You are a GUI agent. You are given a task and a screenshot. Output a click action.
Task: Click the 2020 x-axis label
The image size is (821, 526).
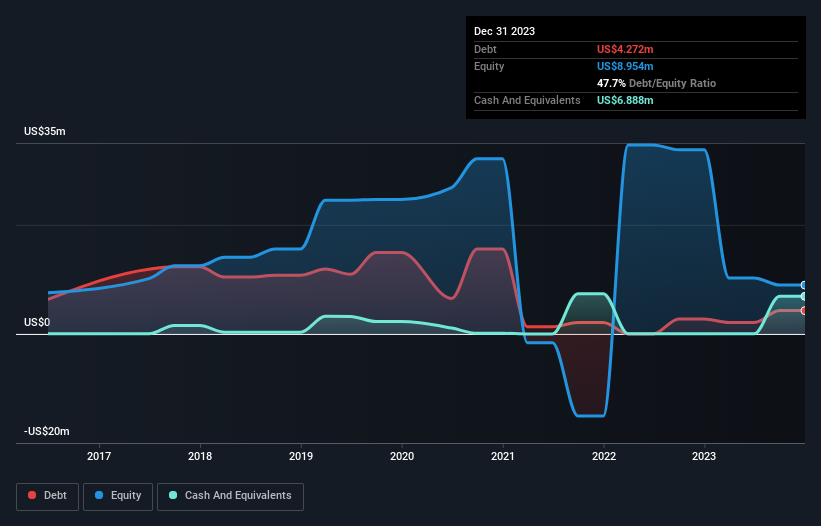[402, 456]
